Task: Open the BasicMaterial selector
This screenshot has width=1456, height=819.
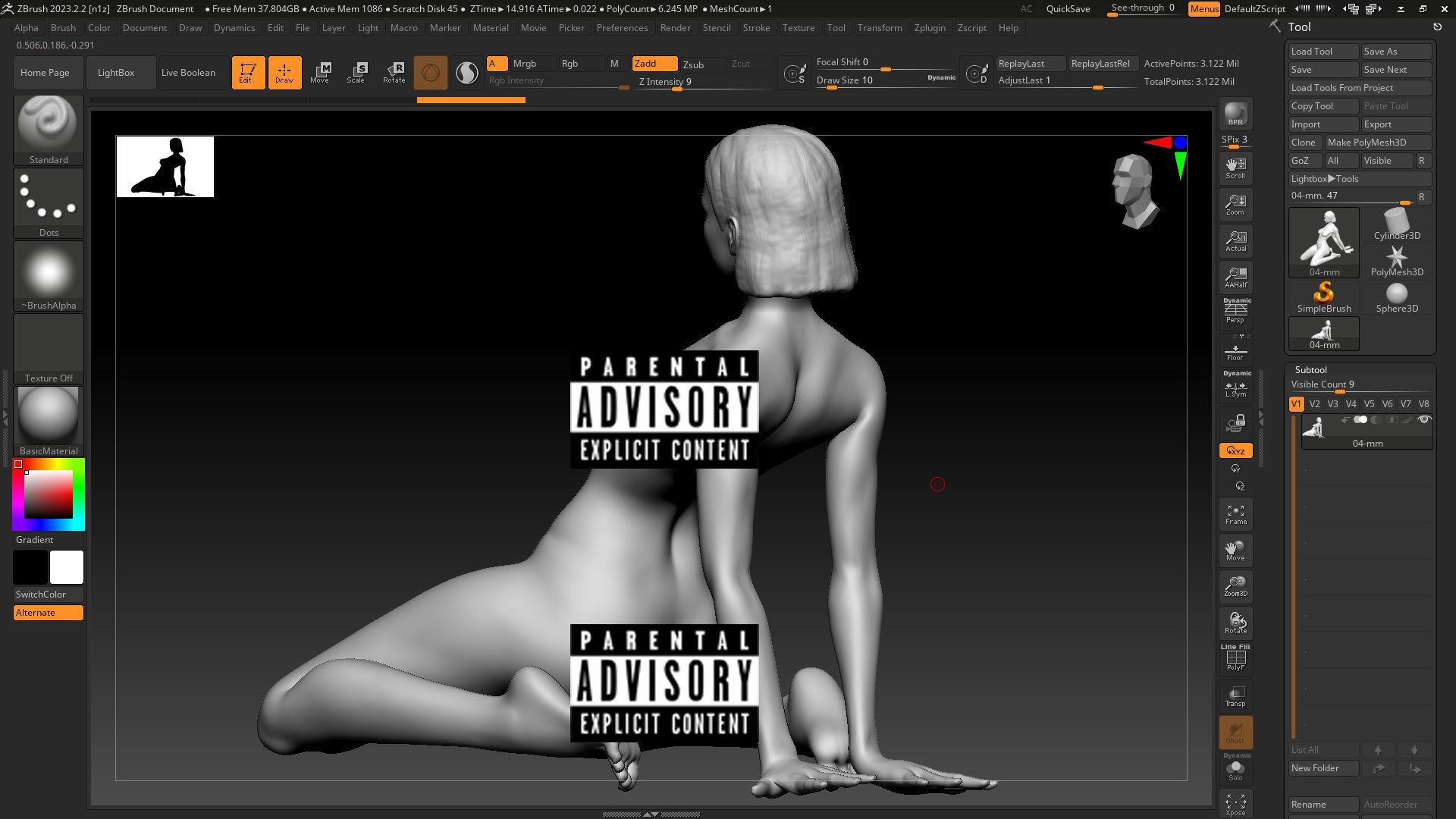Action: click(49, 421)
